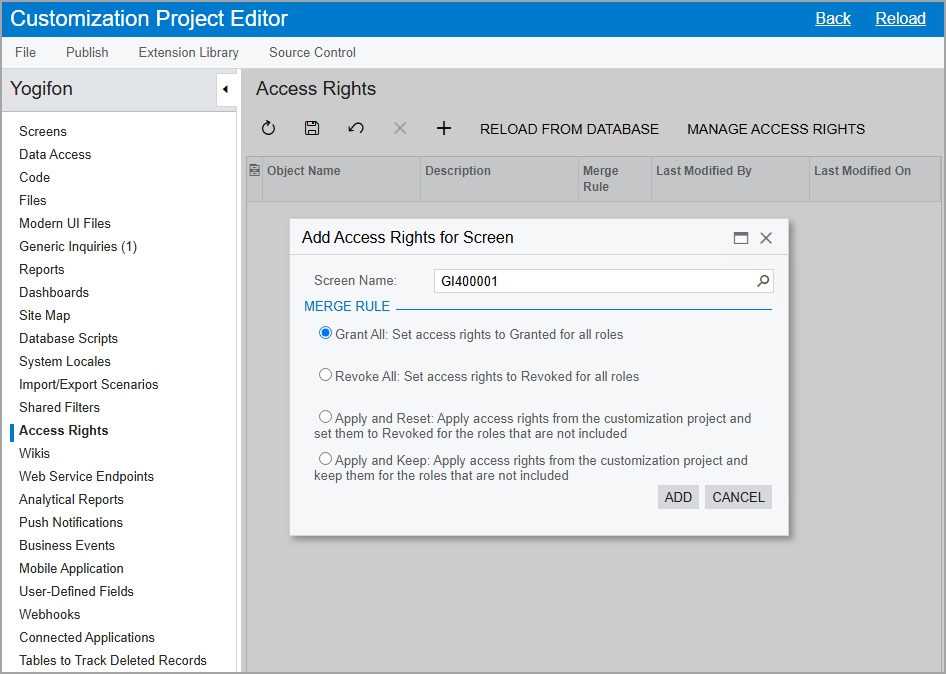Choose the Apply and Keep merge rule
Image resolution: width=946 pixels, height=674 pixels.
(325, 459)
